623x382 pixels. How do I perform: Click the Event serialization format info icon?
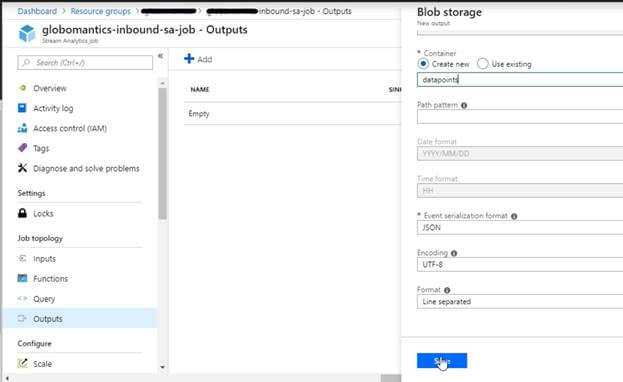pos(514,216)
